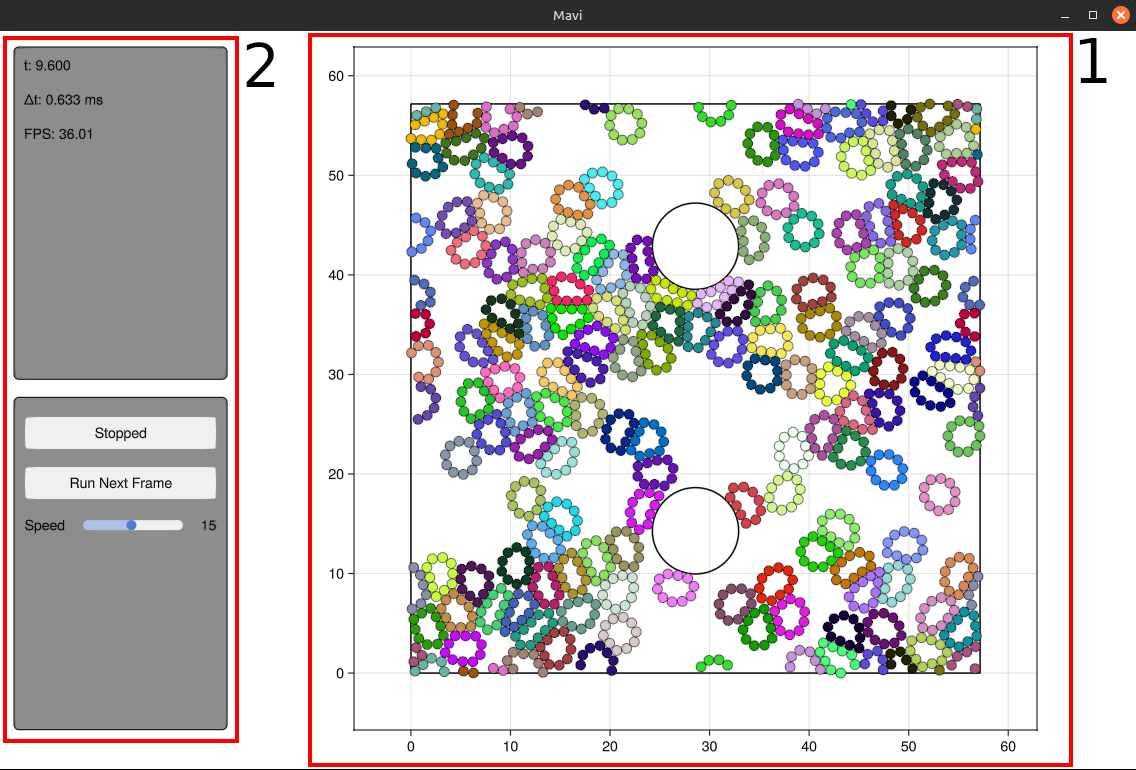Click the Speed value 15 readout
This screenshot has width=1136, height=770.
pos(208,525)
